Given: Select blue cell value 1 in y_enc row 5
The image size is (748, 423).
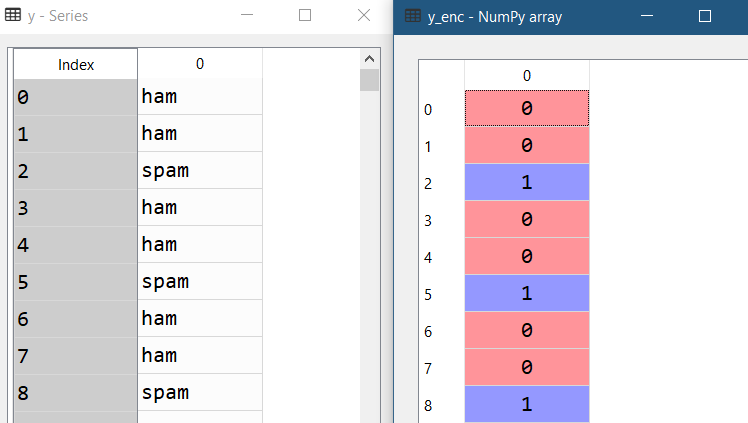Looking at the screenshot, I should 527,293.
